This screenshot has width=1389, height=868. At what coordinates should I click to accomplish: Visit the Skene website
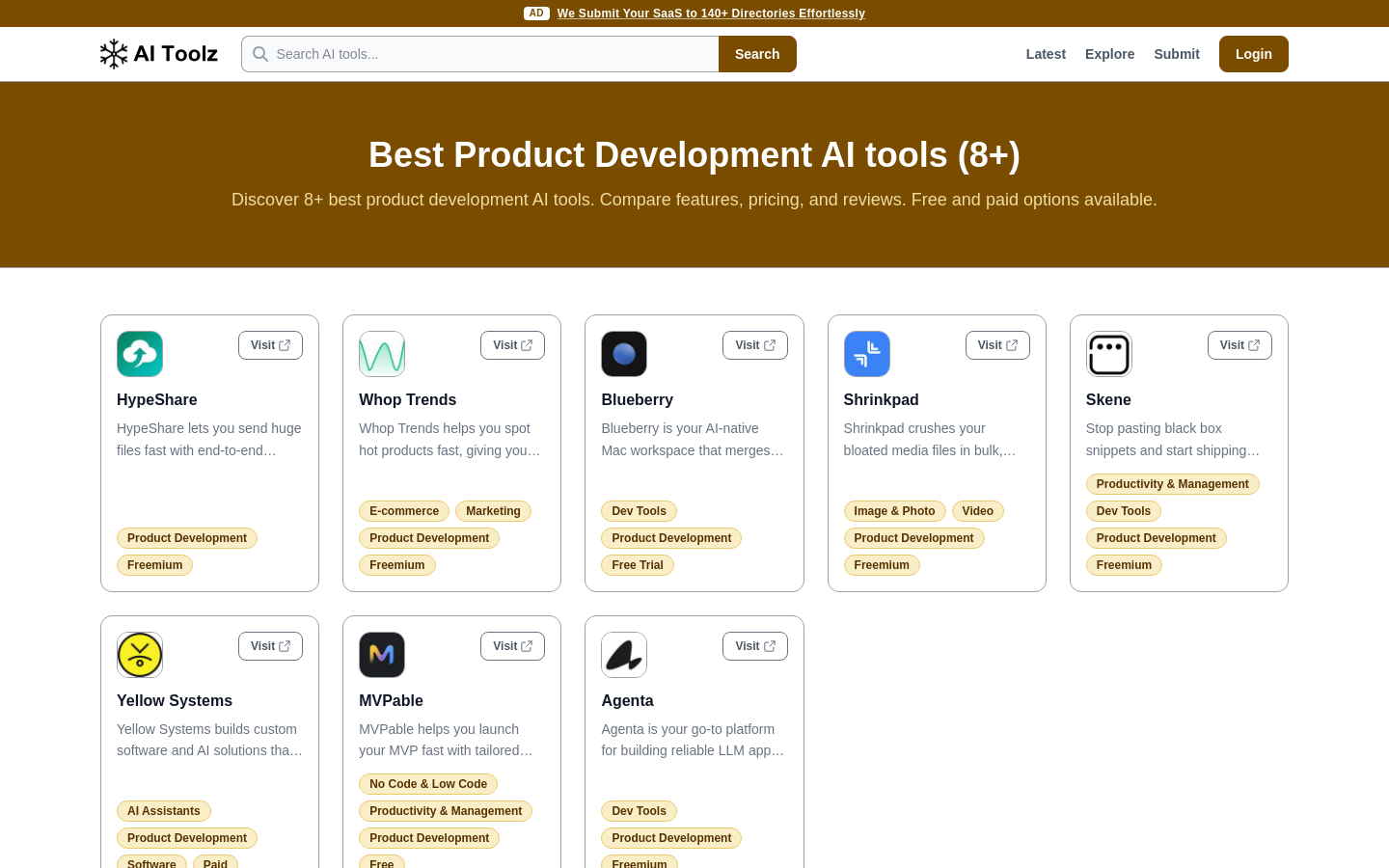coord(1239,345)
